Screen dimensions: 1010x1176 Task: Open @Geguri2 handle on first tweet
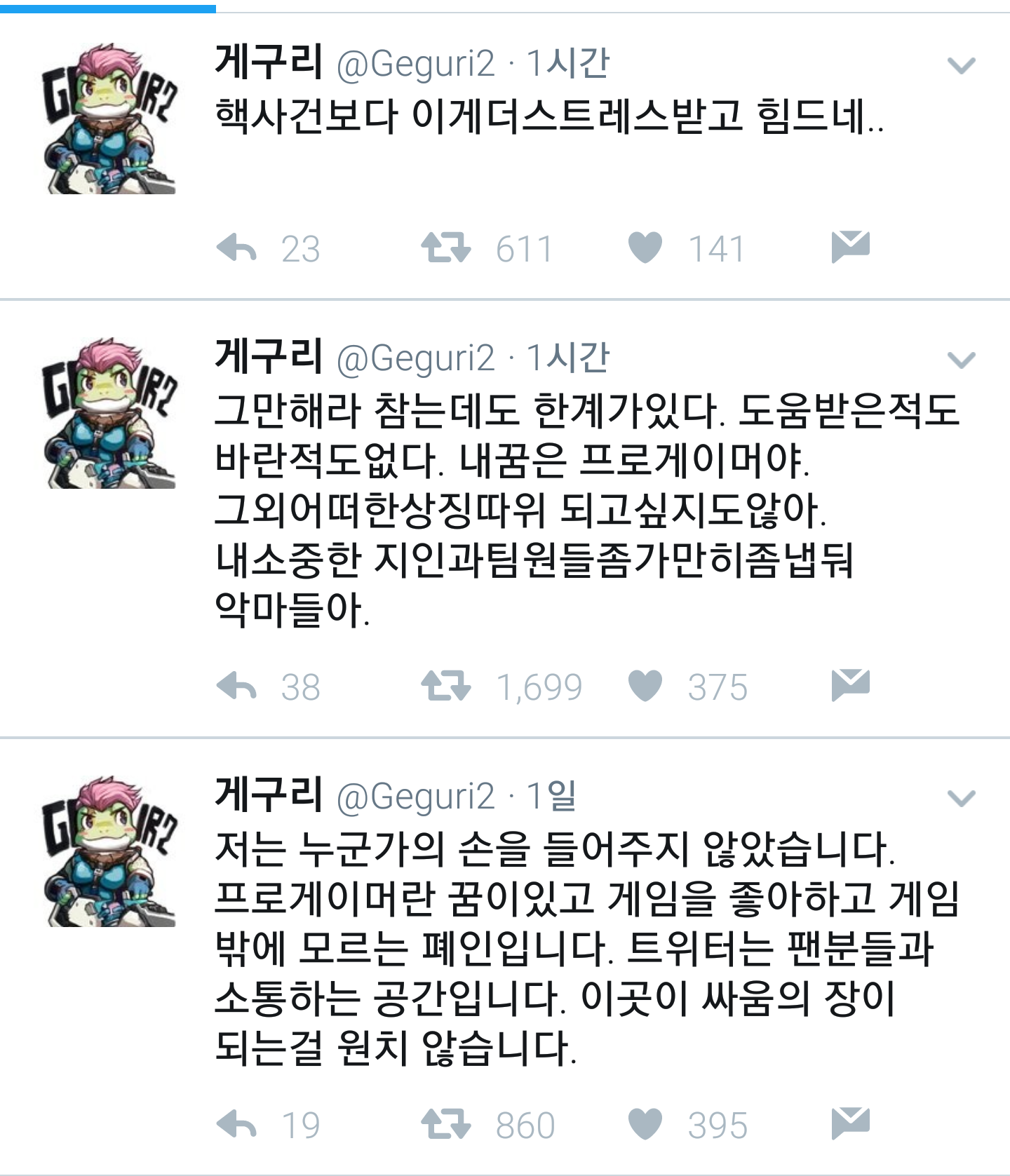tap(416, 65)
